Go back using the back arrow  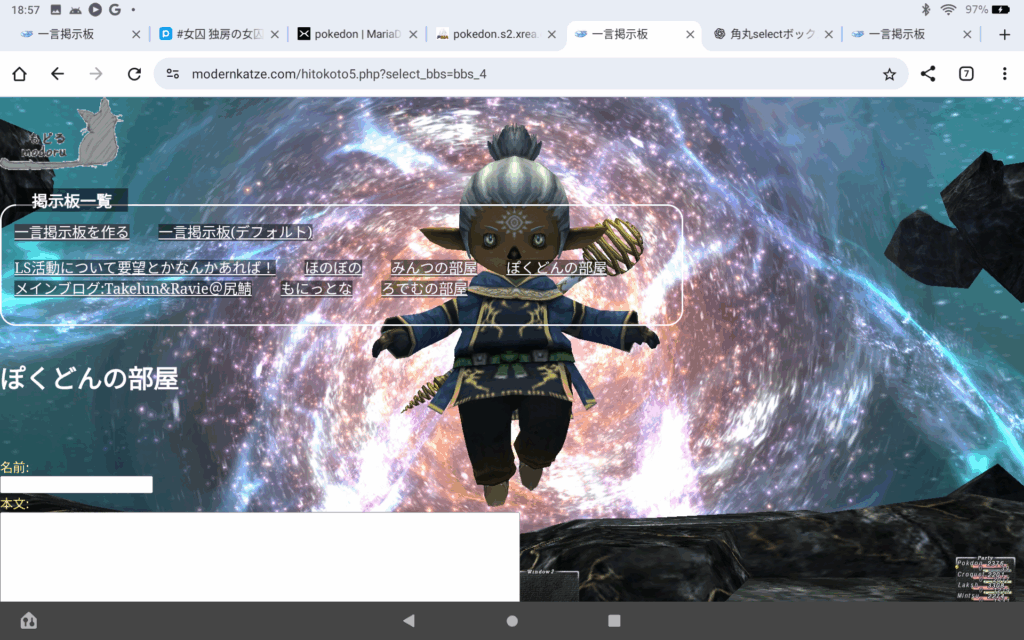click(57, 74)
